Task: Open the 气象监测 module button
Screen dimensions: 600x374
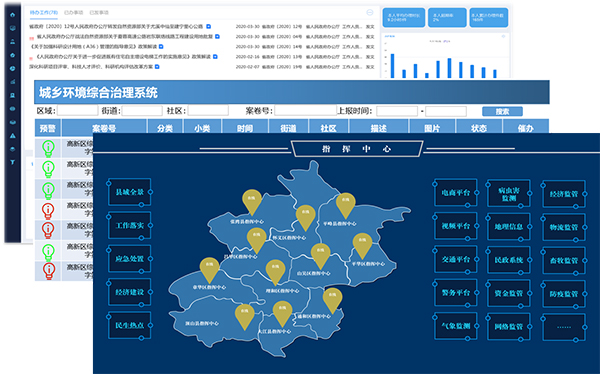Action: tap(456, 326)
